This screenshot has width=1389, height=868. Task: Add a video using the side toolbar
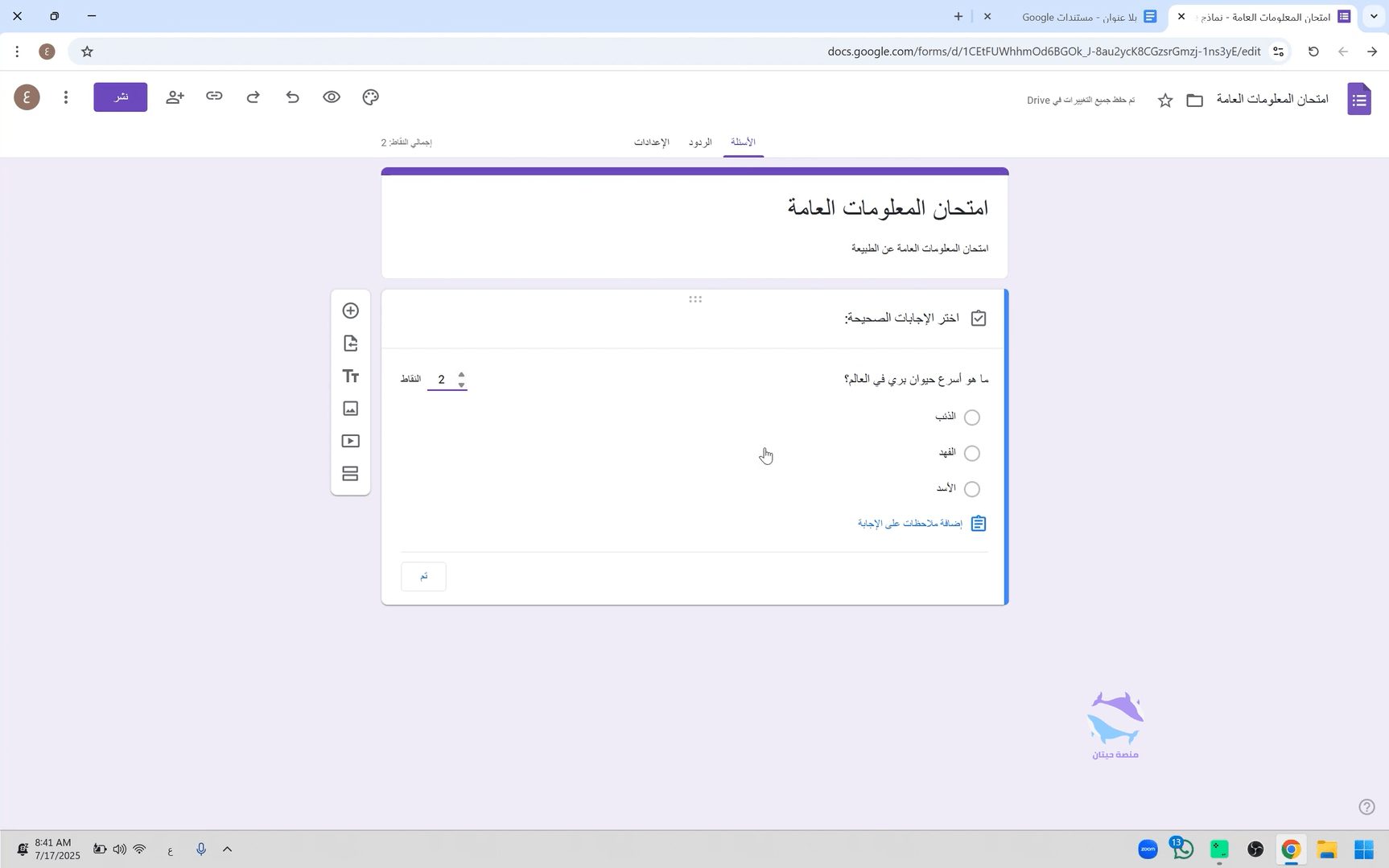pyautogui.click(x=350, y=441)
